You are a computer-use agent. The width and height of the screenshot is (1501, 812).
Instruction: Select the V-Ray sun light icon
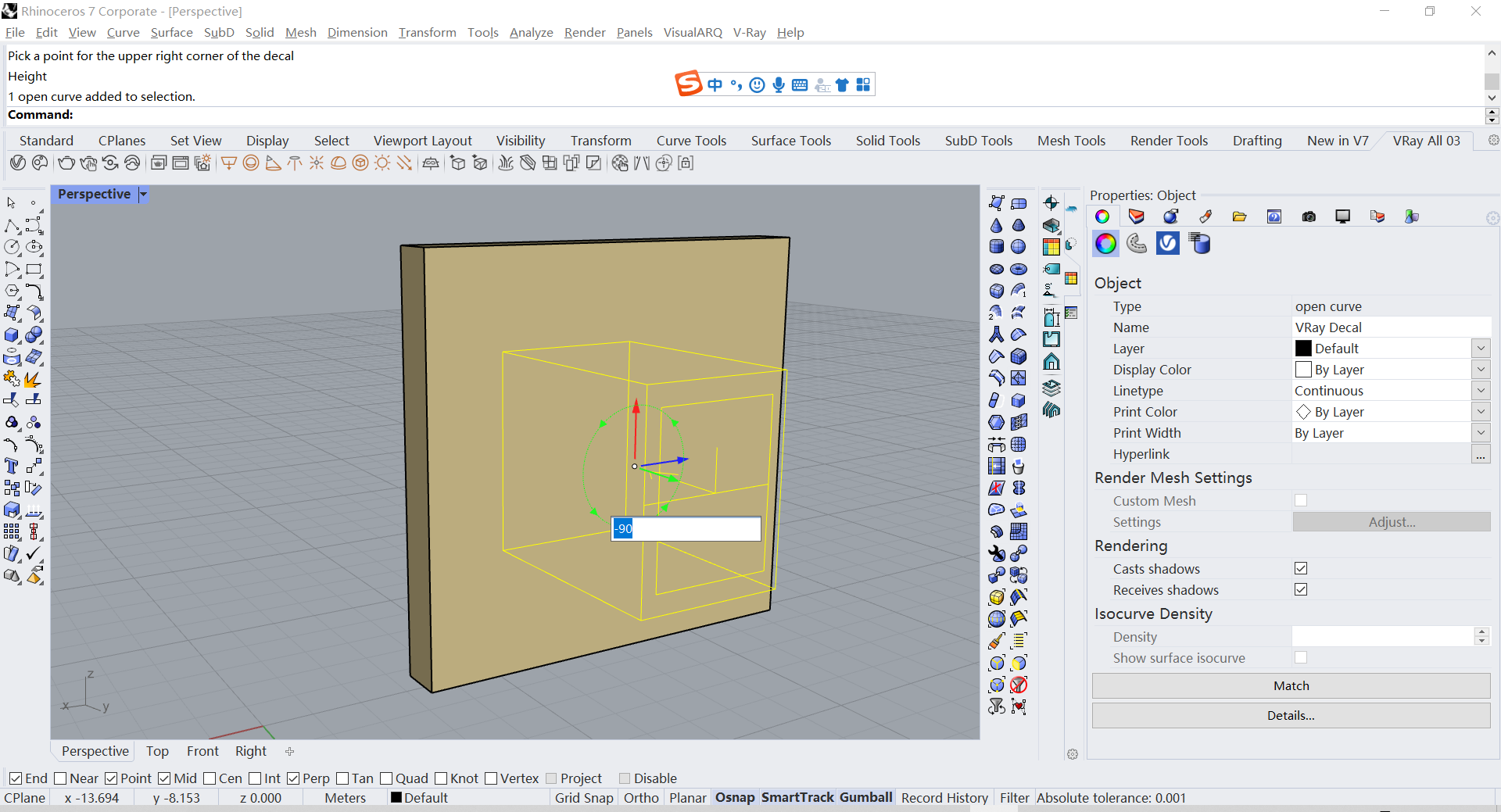(382, 163)
